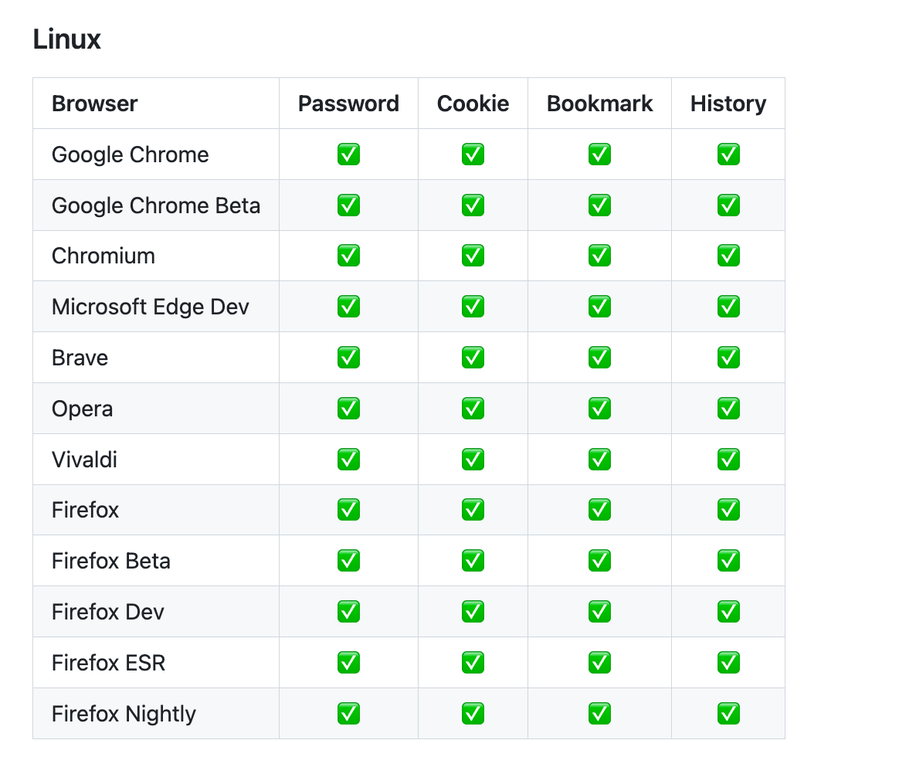Click the Firefox Nightly Password checkmark
899x774 pixels.
point(349,714)
